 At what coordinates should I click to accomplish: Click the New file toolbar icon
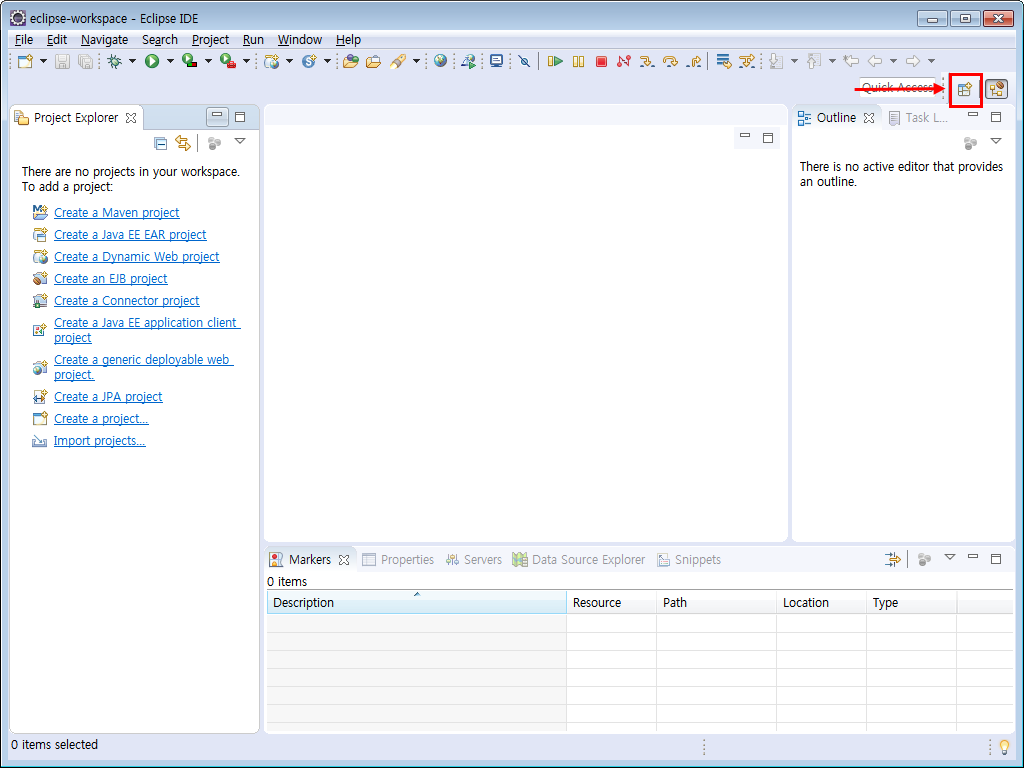(x=25, y=61)
